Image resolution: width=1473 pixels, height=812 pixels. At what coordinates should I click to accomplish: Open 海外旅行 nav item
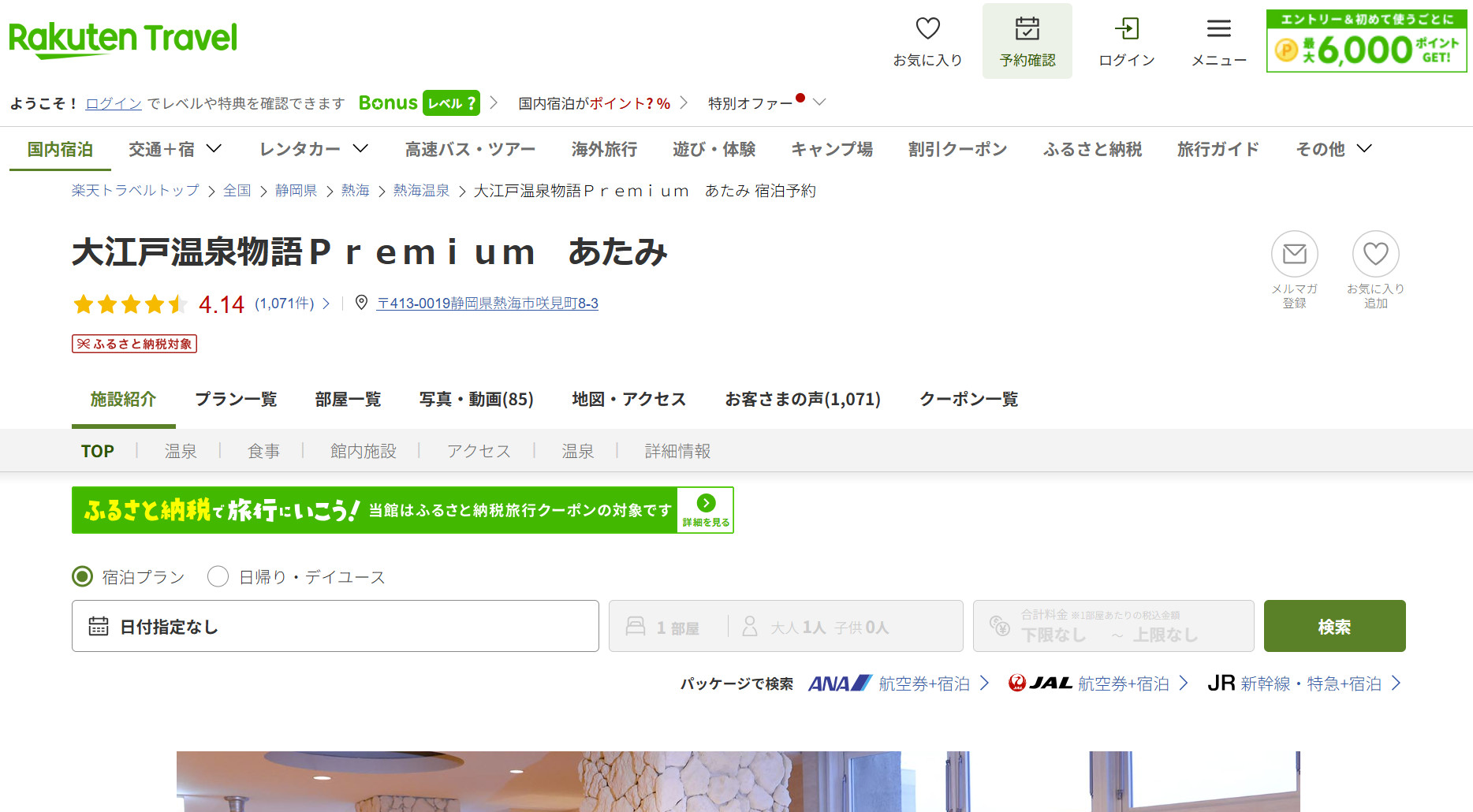click(604, 149)
